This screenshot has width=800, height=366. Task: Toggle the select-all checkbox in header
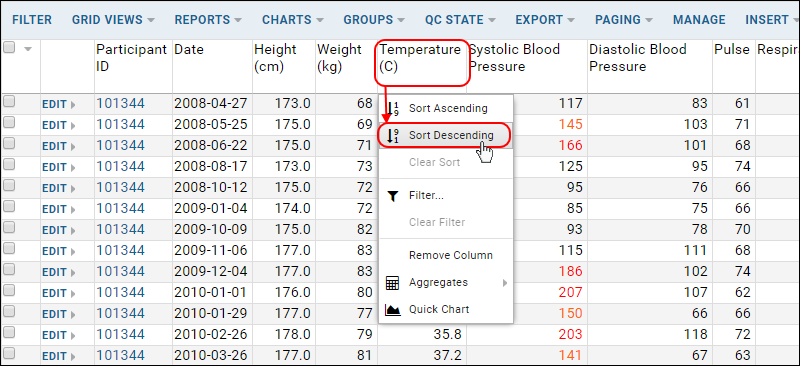(x=9, y=47)
